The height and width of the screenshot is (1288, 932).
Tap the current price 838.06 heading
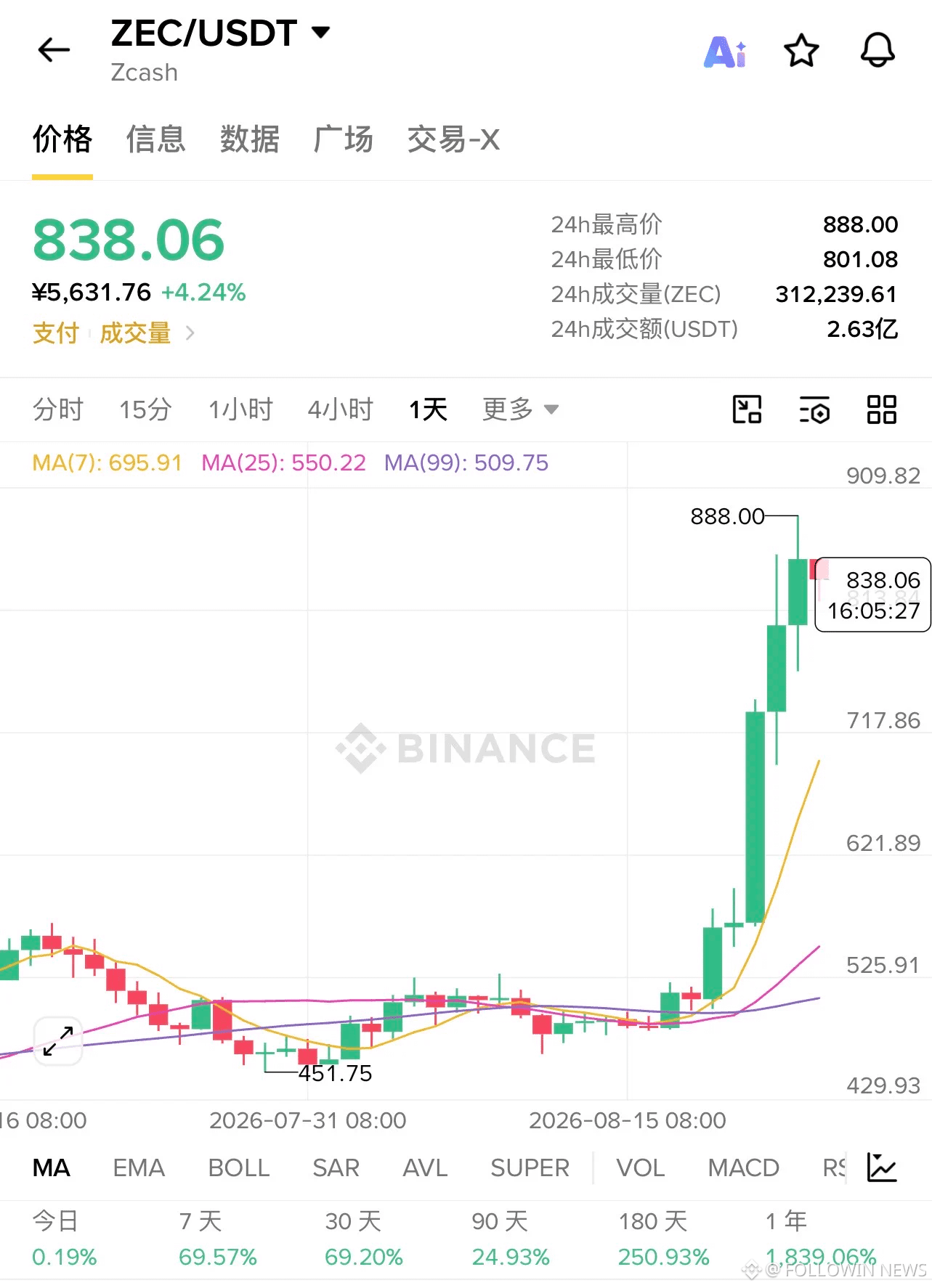click(129, 240)
